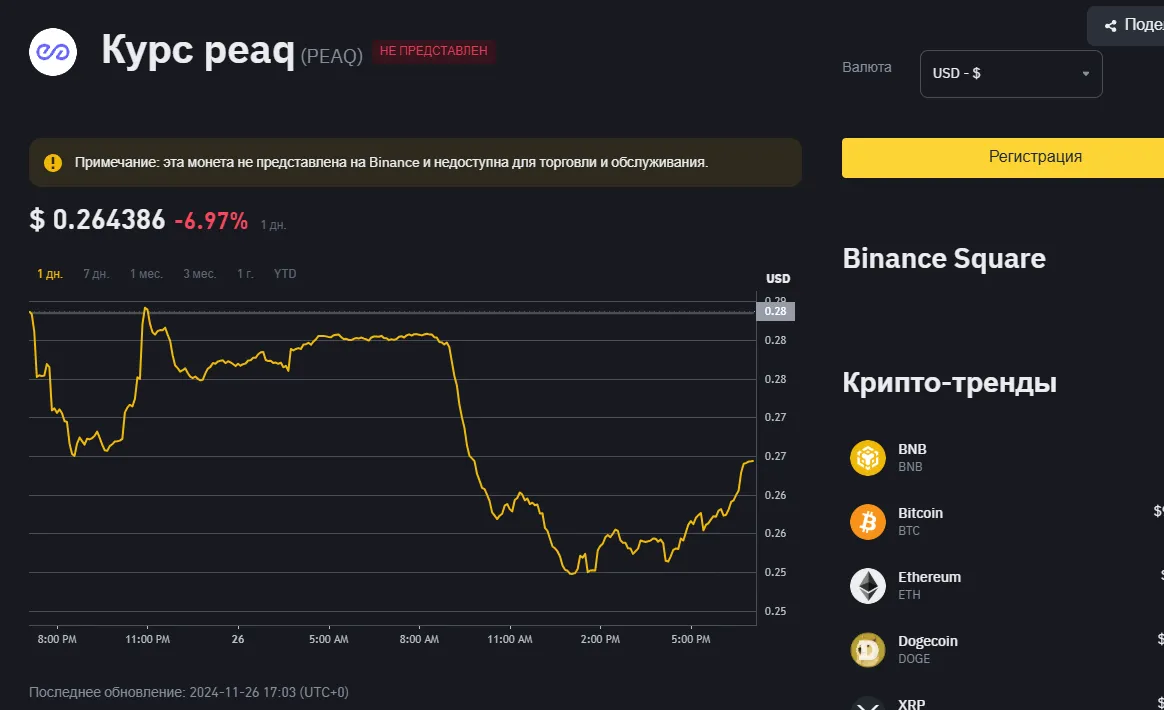Click the 26 date label on chart axis

pos(238,639)
